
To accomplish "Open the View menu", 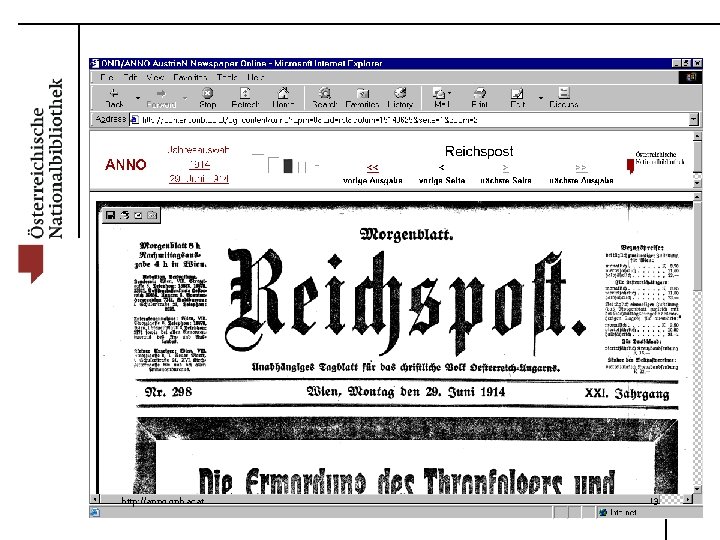I will (155, 77).
